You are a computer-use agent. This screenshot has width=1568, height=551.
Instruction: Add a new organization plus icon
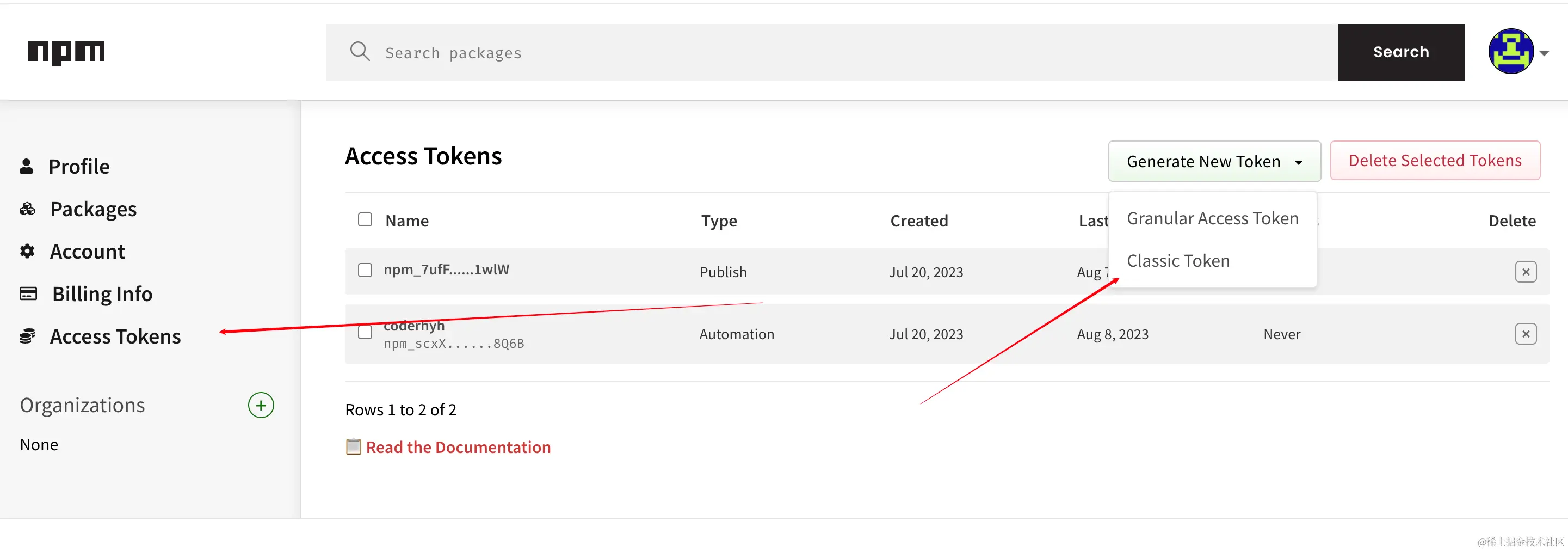(261, 406)
